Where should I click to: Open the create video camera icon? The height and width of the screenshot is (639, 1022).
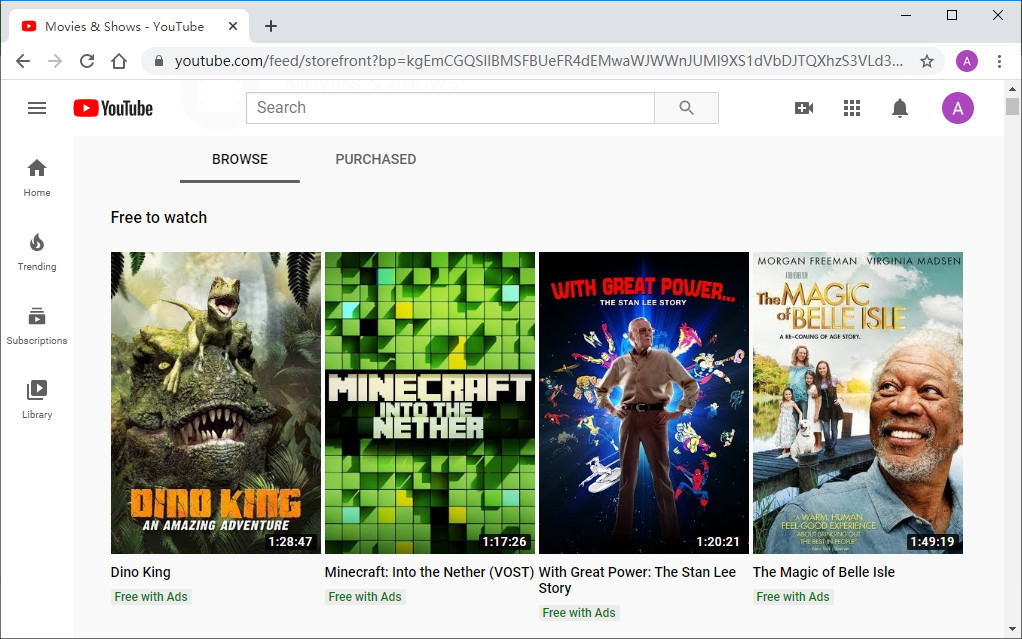(x=804, y=108)
